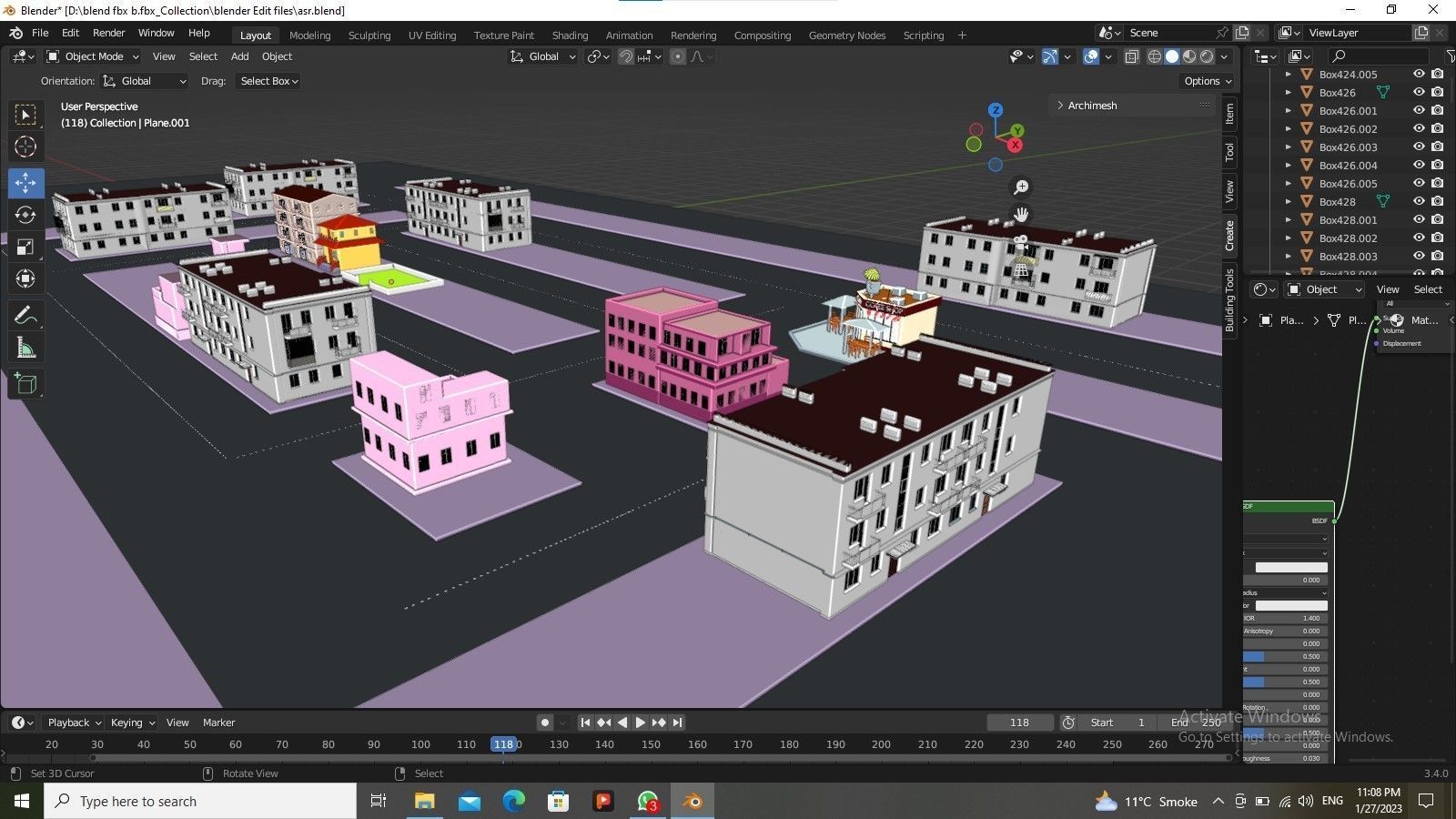Toggle X-ray view

pos(1132,56)
